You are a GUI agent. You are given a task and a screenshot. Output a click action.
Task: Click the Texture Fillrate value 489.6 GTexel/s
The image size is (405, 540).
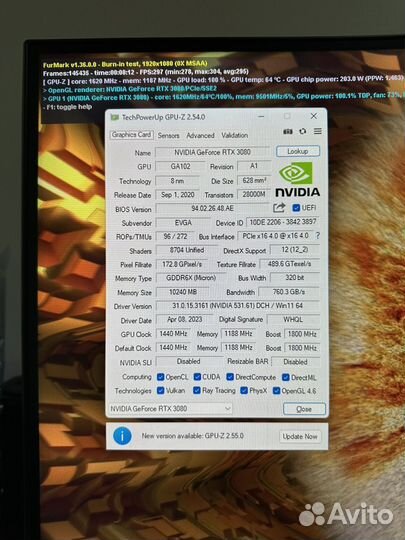[x=289, y=264]
